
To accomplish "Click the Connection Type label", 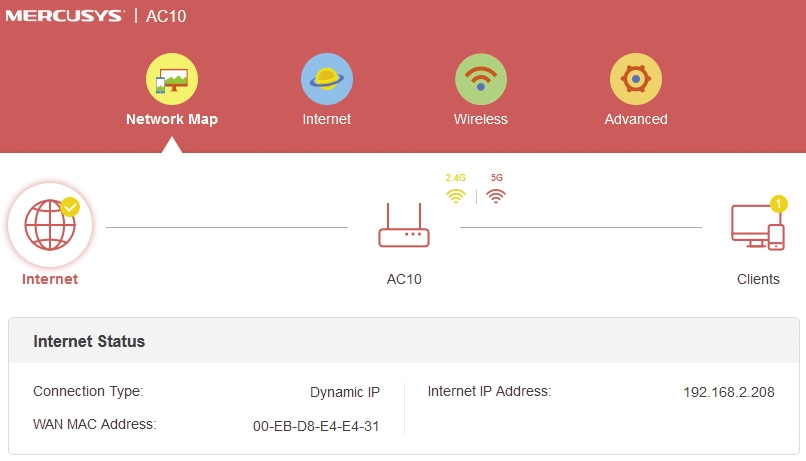I will tap(88, 392).
